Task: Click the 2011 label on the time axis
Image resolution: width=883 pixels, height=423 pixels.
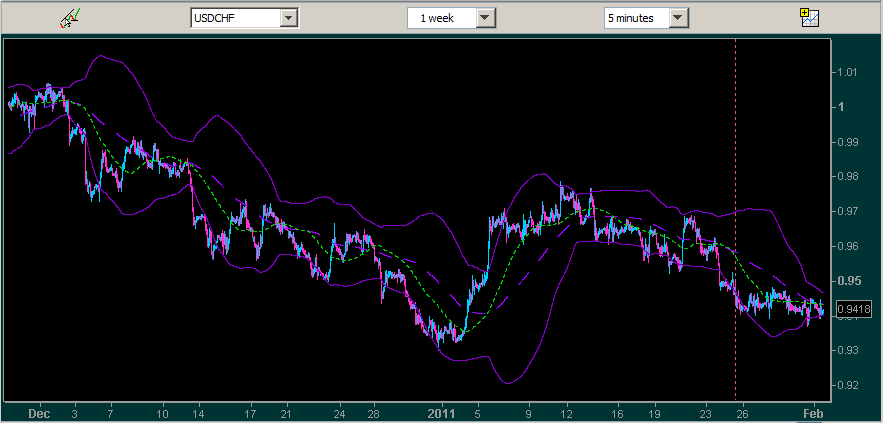Action: 441,412
